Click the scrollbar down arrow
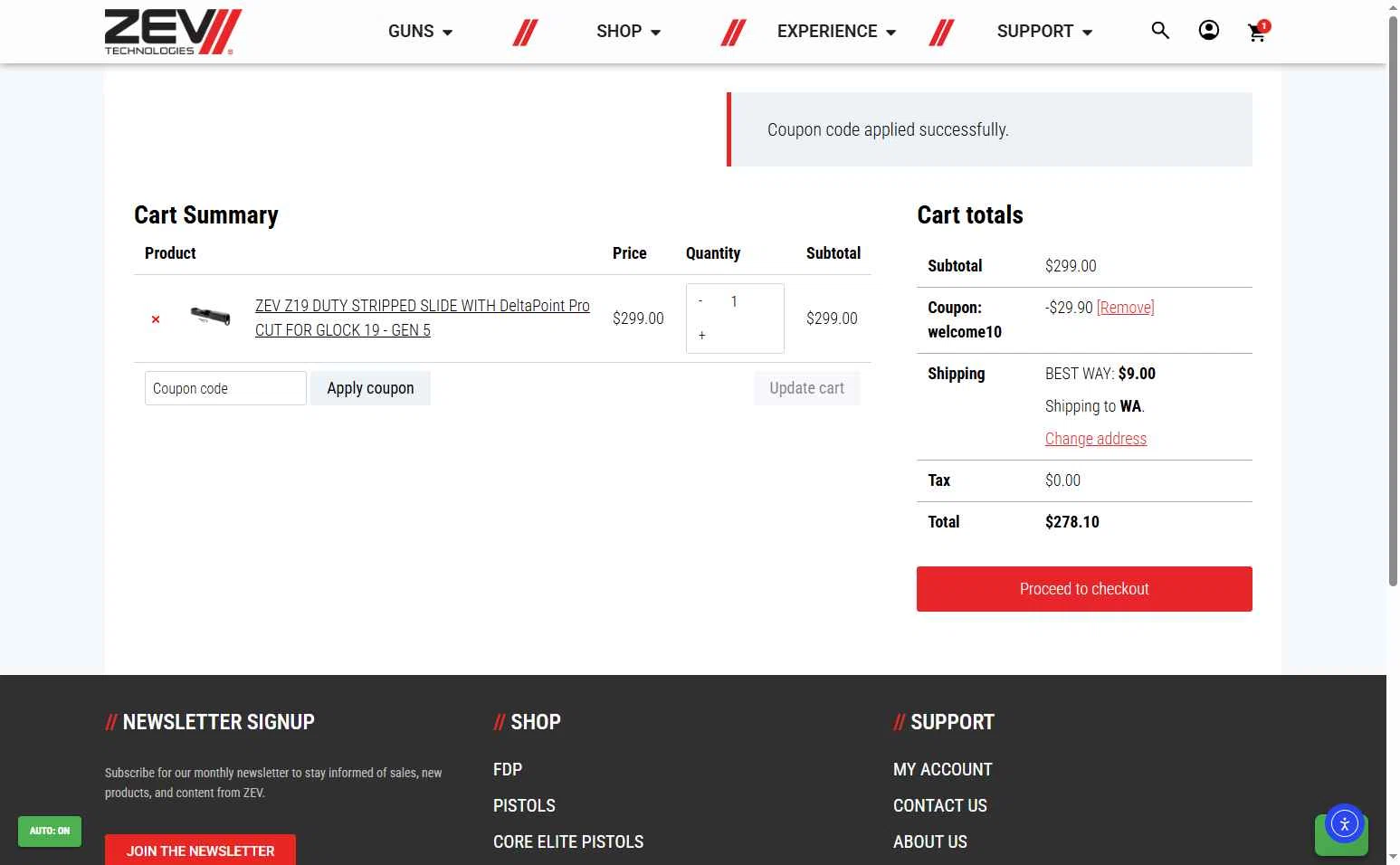The width and height of the screenshot is (1400, 865). pos(1393,857)
